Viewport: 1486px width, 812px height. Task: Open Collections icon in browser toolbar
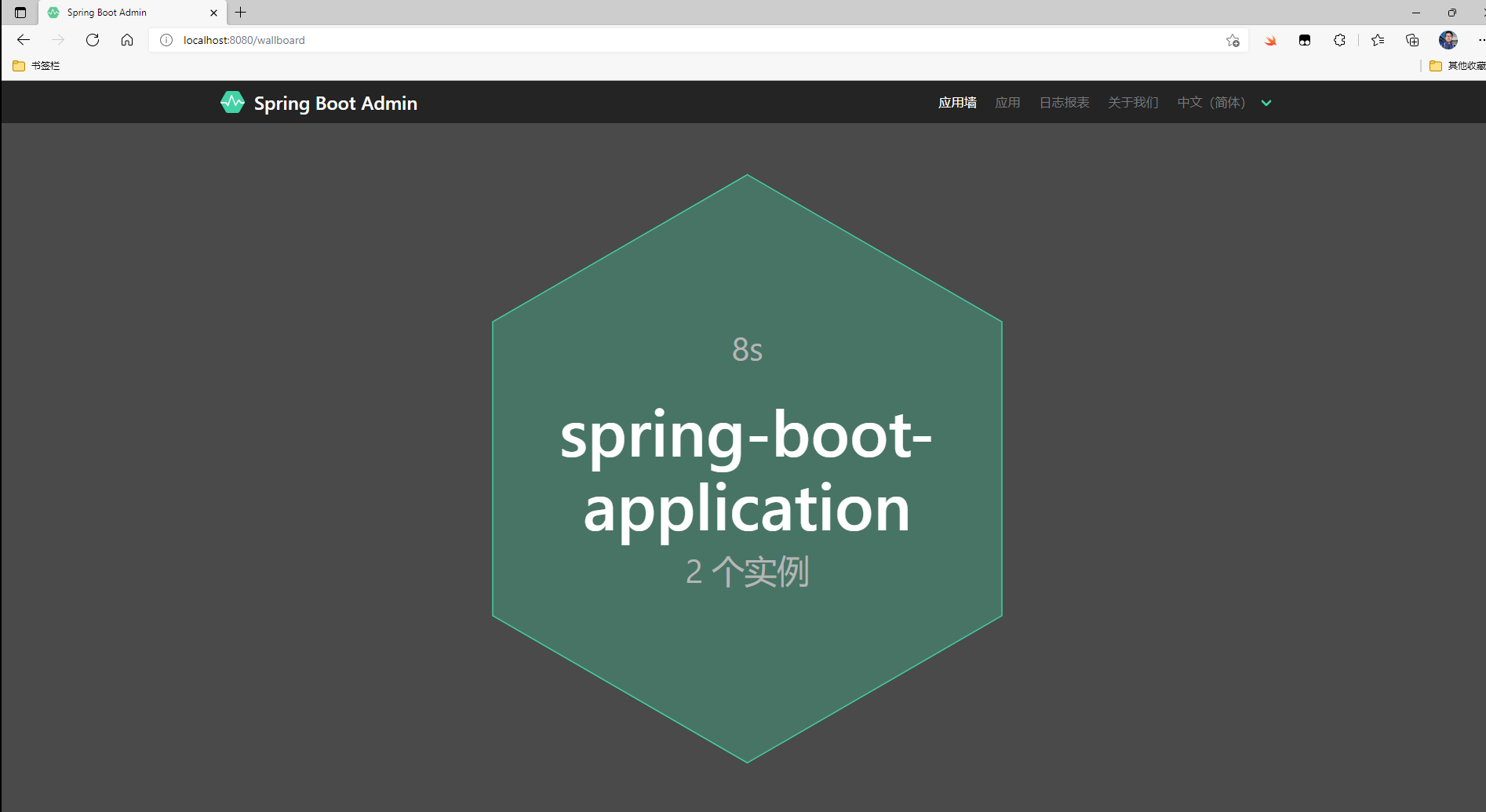(x=1412, y=40)
